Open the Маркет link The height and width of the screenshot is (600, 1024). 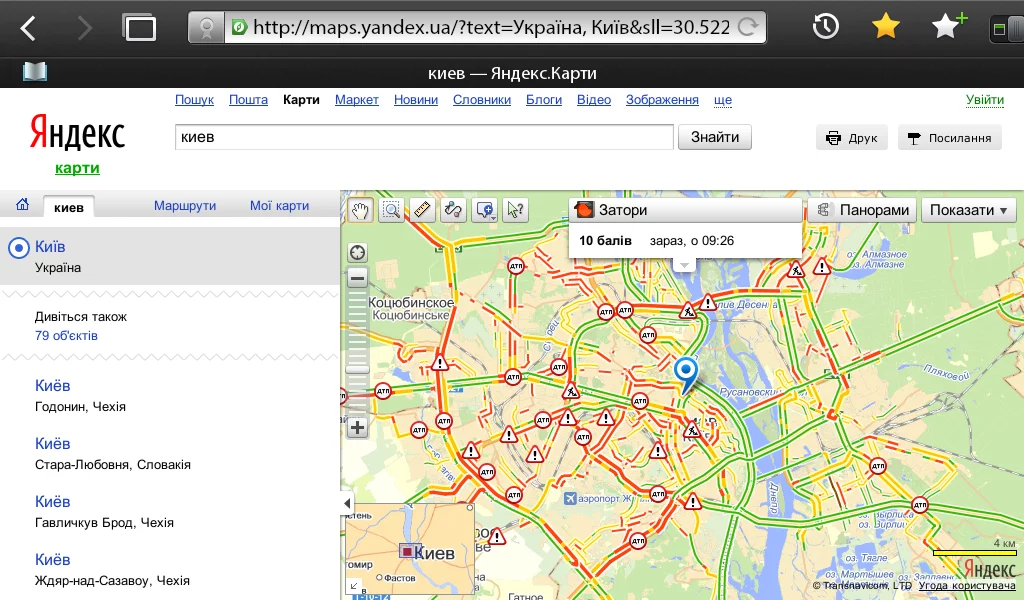357,100
